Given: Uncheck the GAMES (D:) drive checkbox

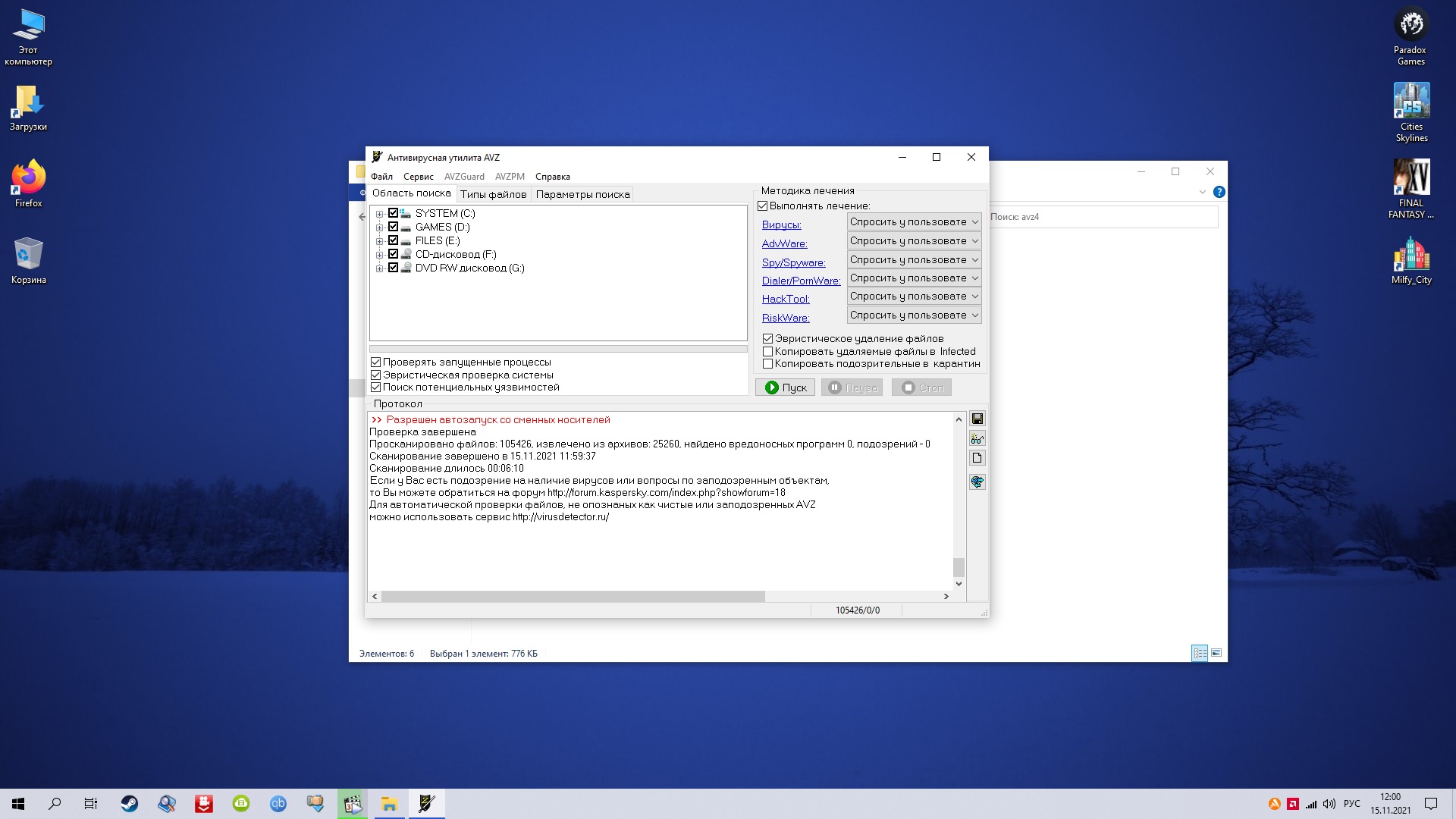Looking at the screenshot, I should (393, 227).
